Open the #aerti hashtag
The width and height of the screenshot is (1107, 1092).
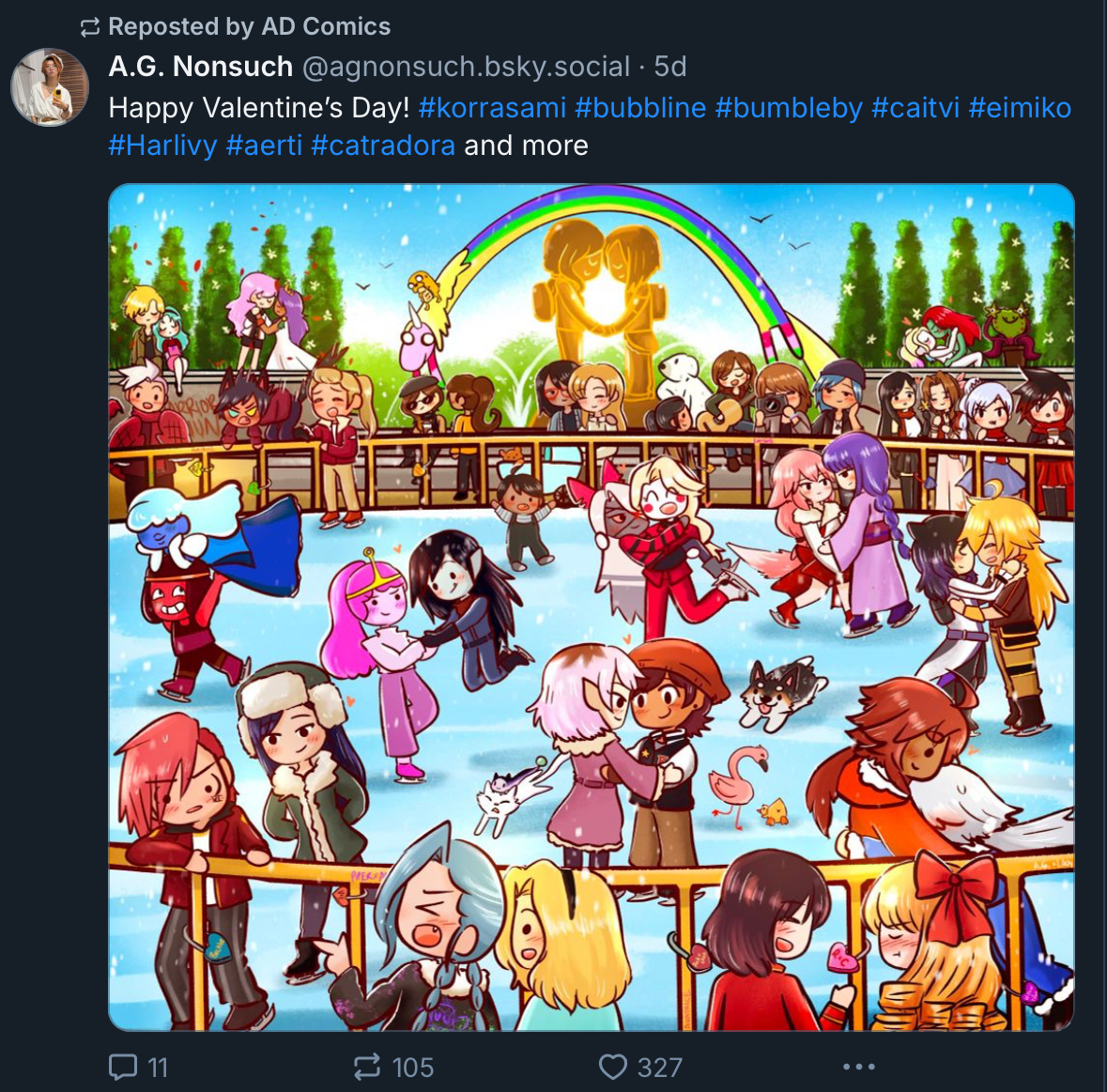tap(264, 146)
